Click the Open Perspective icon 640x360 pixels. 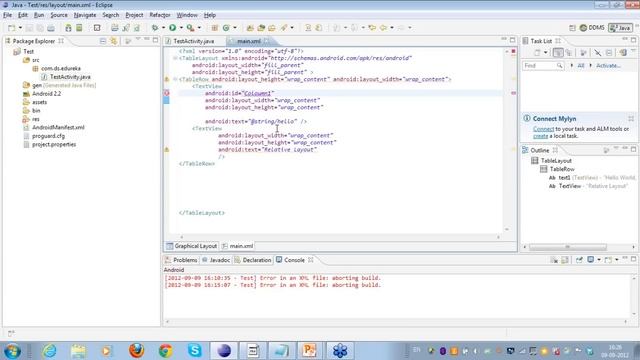pos(572,28)
